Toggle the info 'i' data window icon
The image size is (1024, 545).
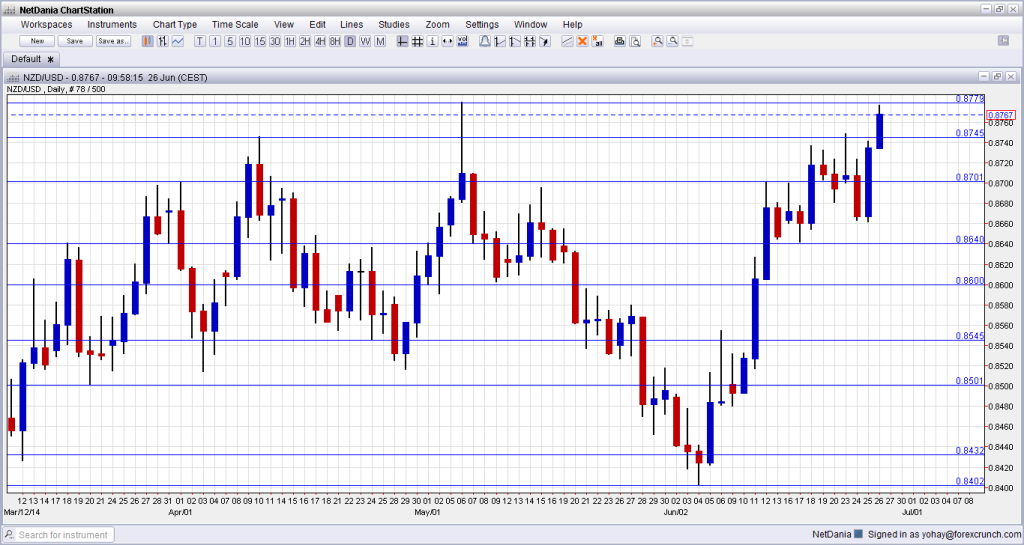click(x=432, y=41)
